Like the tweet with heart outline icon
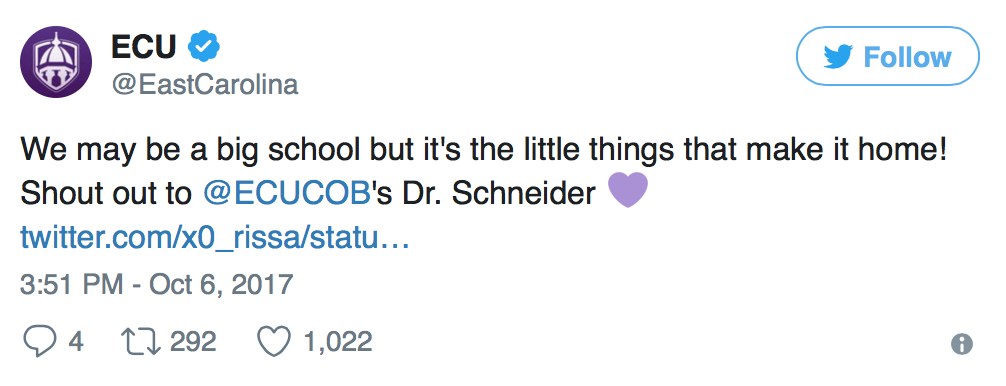The height and width of the screenshot is (386, 1006). coord(274,342)
